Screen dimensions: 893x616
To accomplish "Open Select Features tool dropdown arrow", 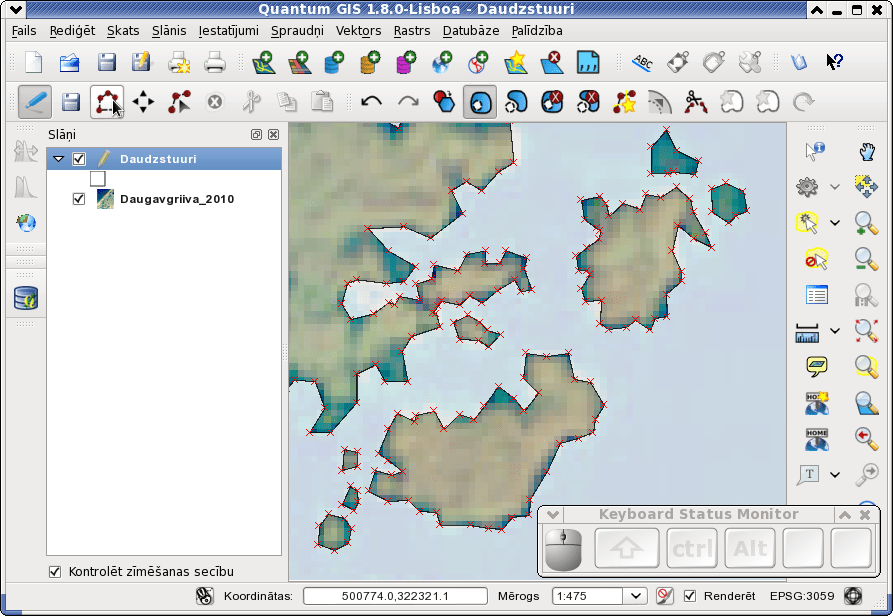I will (x=834, y=223).
